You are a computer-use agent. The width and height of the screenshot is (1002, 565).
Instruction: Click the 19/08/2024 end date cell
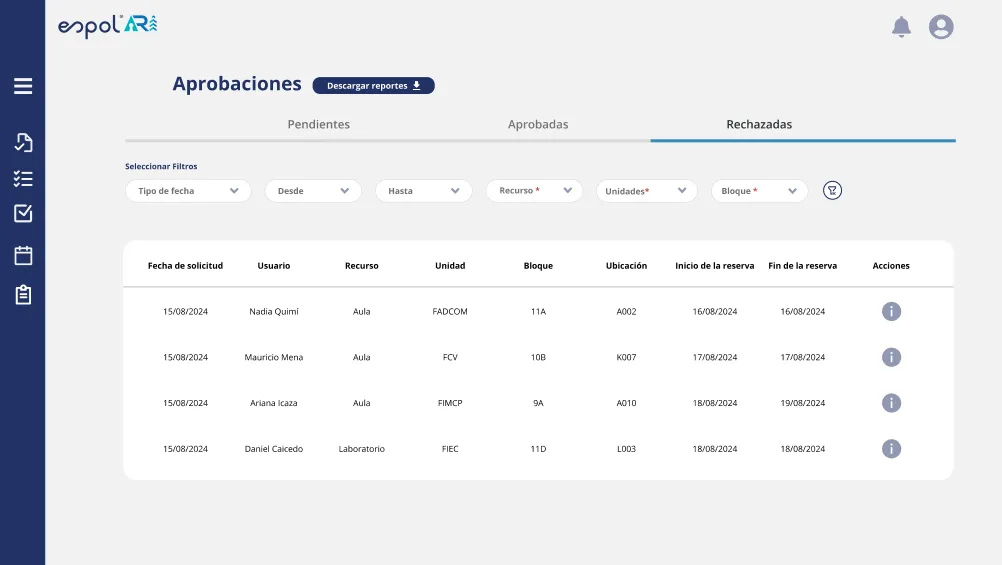[x=803, y=403]
